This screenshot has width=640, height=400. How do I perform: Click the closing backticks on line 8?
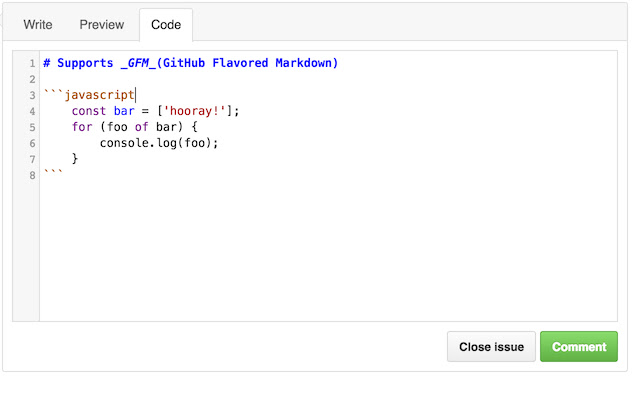(54, 175)
